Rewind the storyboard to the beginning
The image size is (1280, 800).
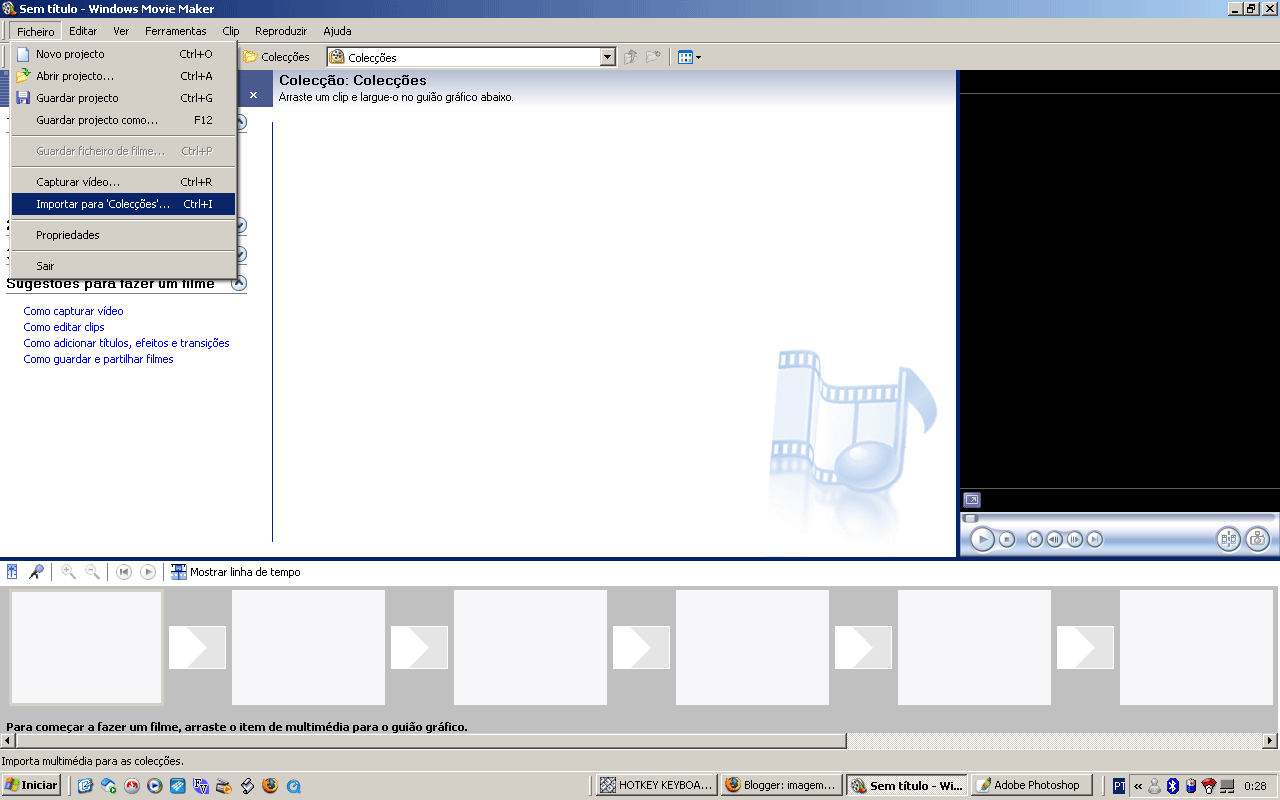pyautogui.click(x=124, y=572)
